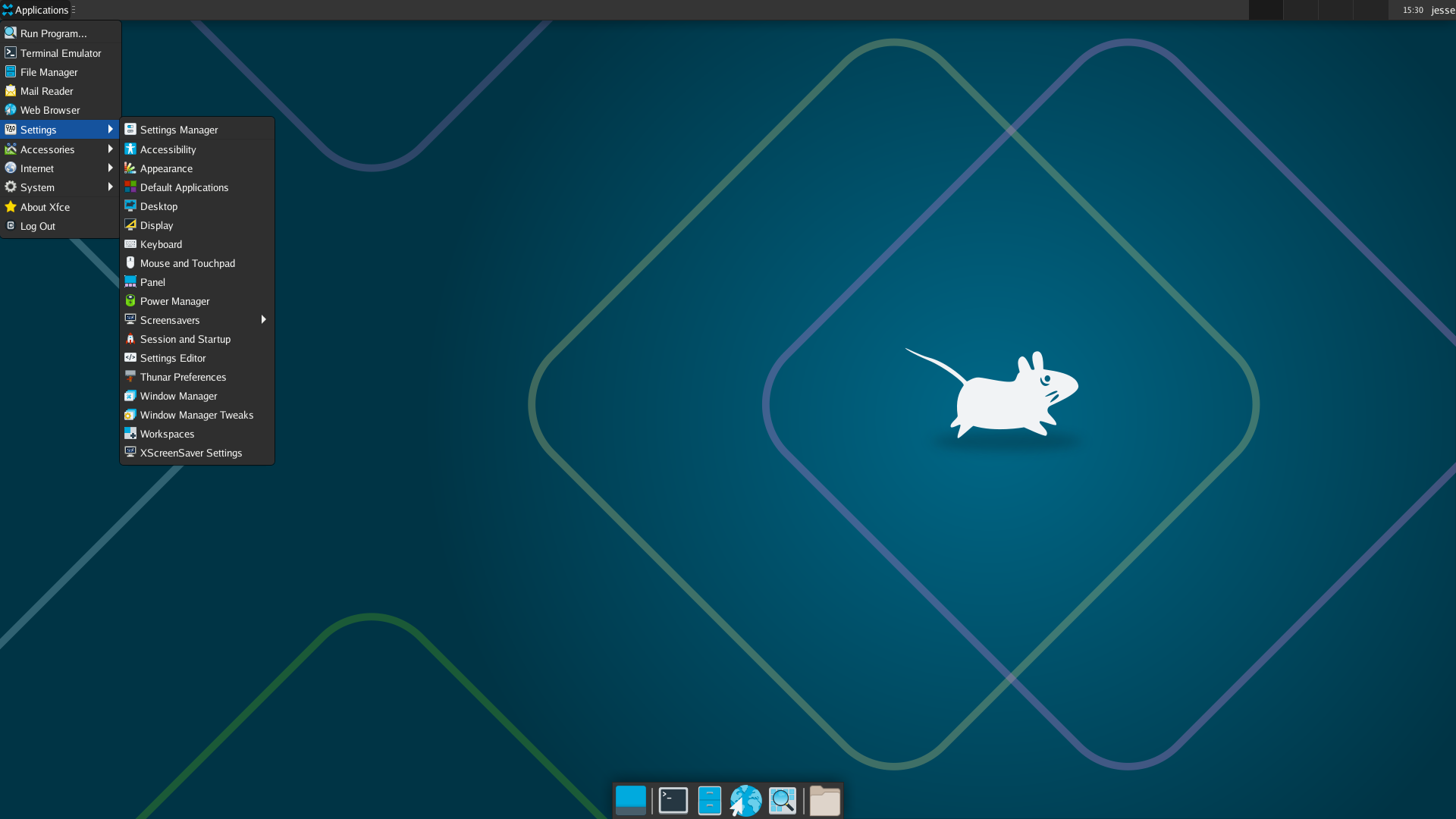The height and width of the screenshot is (819, 1456).
Task: Select Run Program... menu entry
Action: 61,33
